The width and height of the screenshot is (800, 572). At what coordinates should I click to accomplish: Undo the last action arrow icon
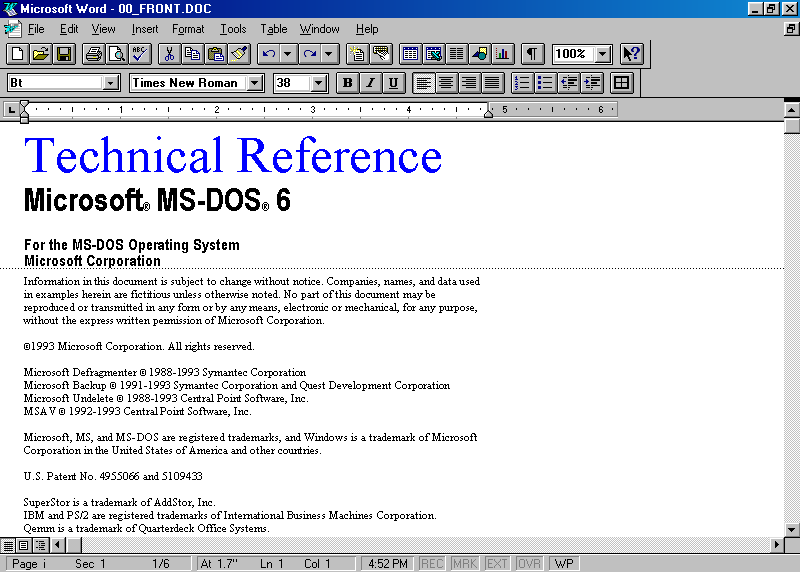pyautogui.click(x=268, y=54)
